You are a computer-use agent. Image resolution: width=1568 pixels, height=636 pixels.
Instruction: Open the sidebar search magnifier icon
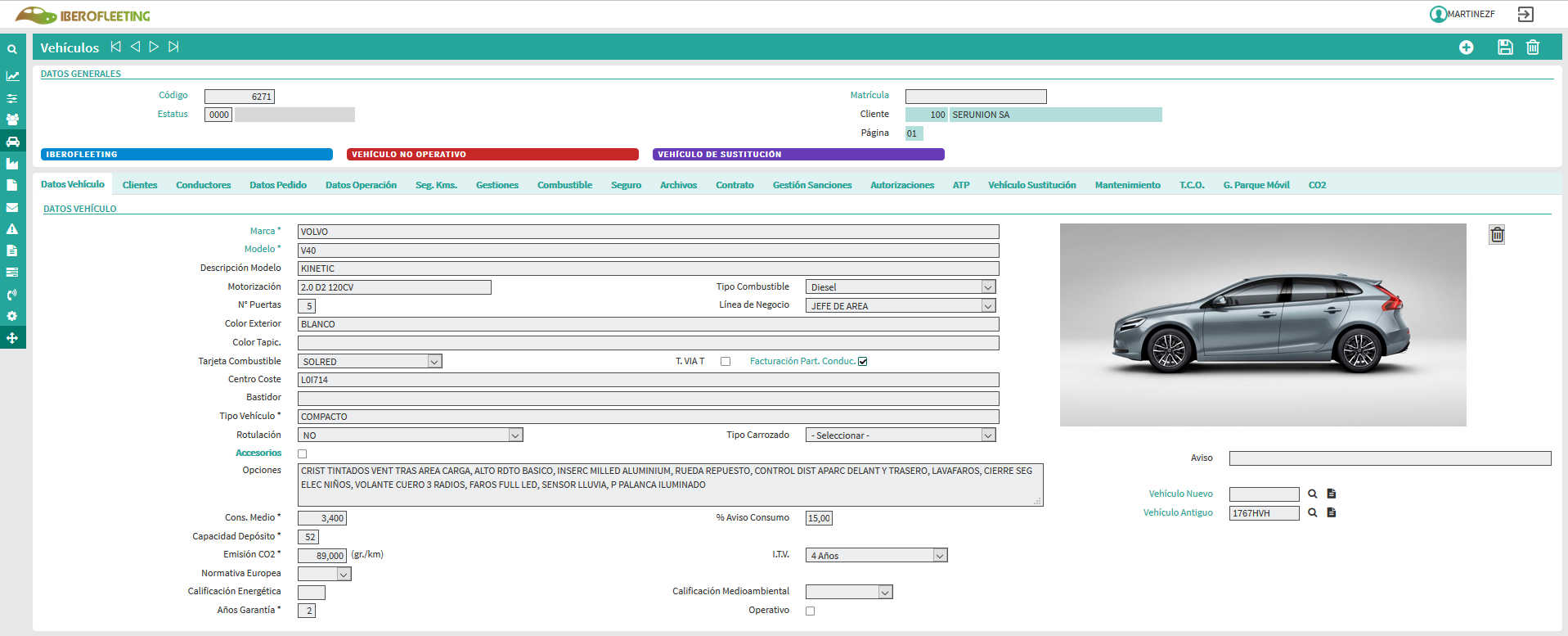pyautogui.click(x=12, y=49)
